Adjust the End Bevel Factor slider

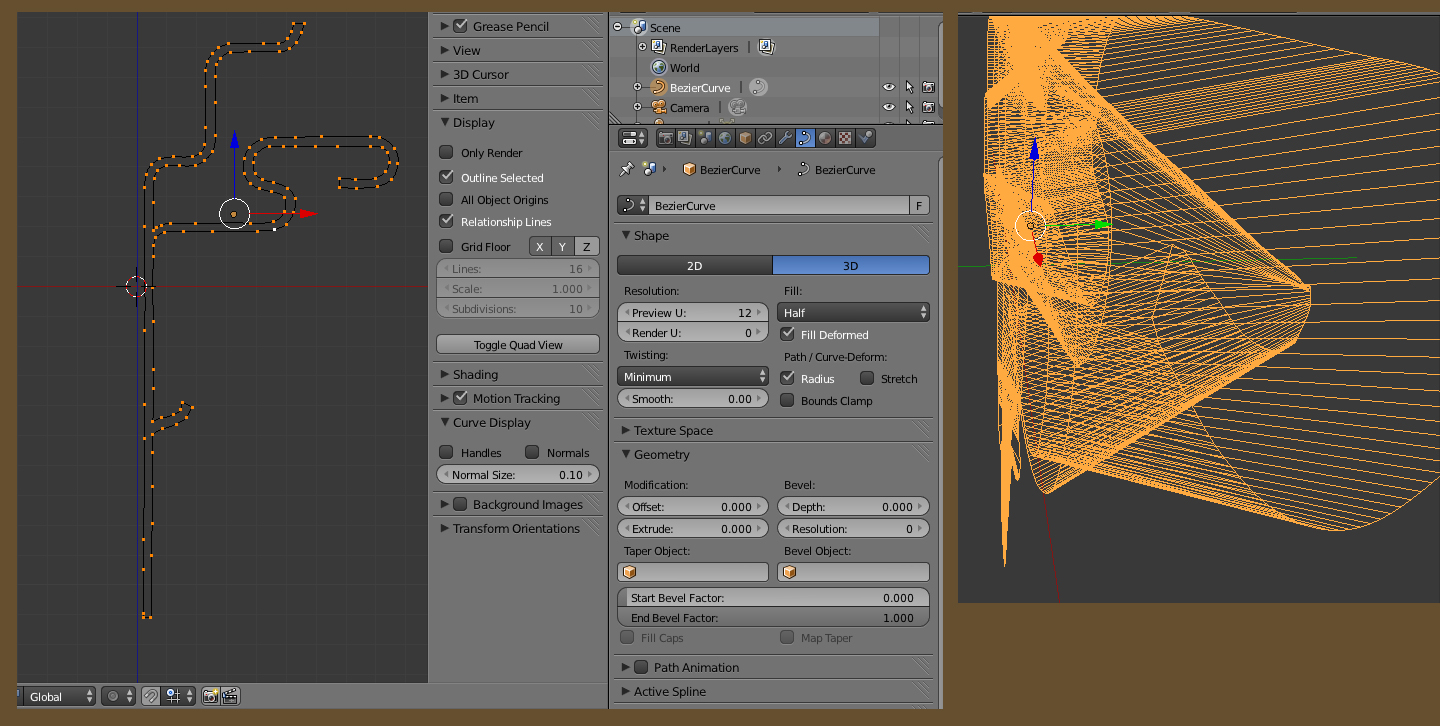[x=772, y=618]
